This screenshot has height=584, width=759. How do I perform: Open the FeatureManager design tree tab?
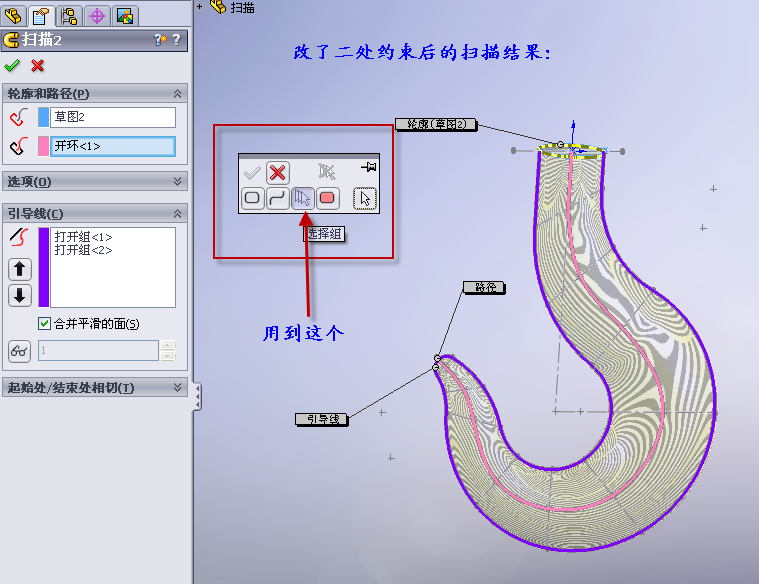coord(13,16)
